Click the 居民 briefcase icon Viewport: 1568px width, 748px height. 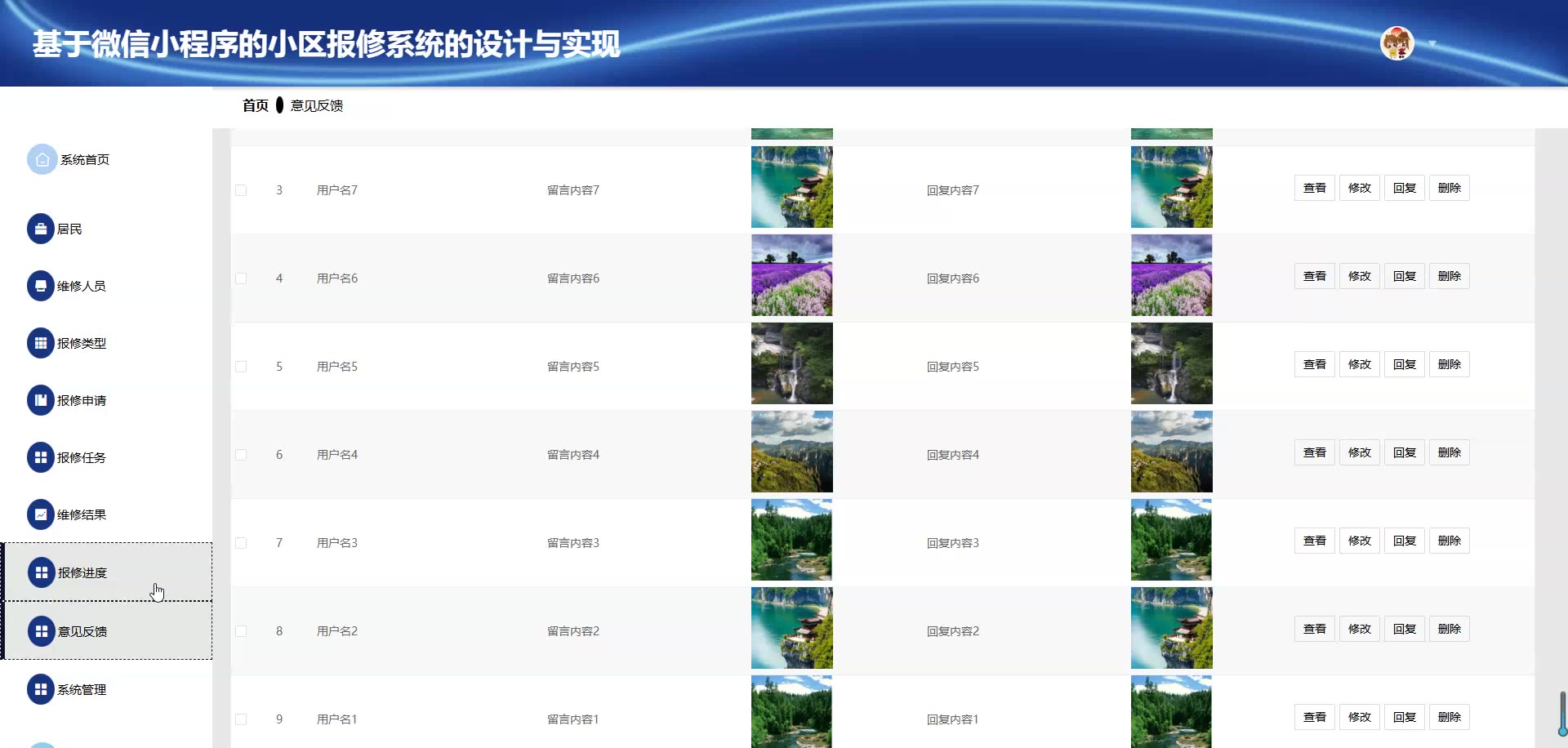41,229
